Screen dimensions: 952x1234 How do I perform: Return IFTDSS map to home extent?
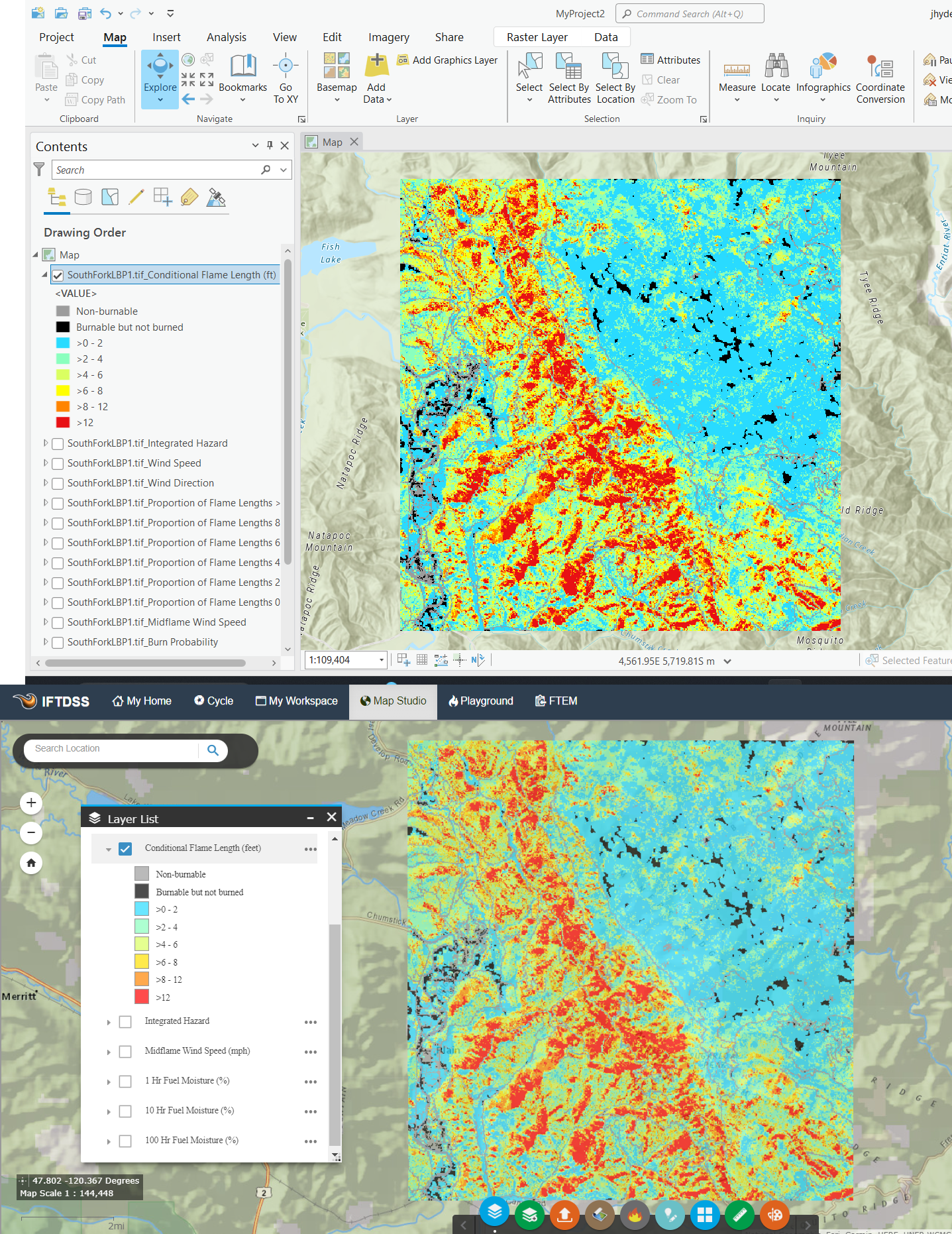[x=31, y=863]
